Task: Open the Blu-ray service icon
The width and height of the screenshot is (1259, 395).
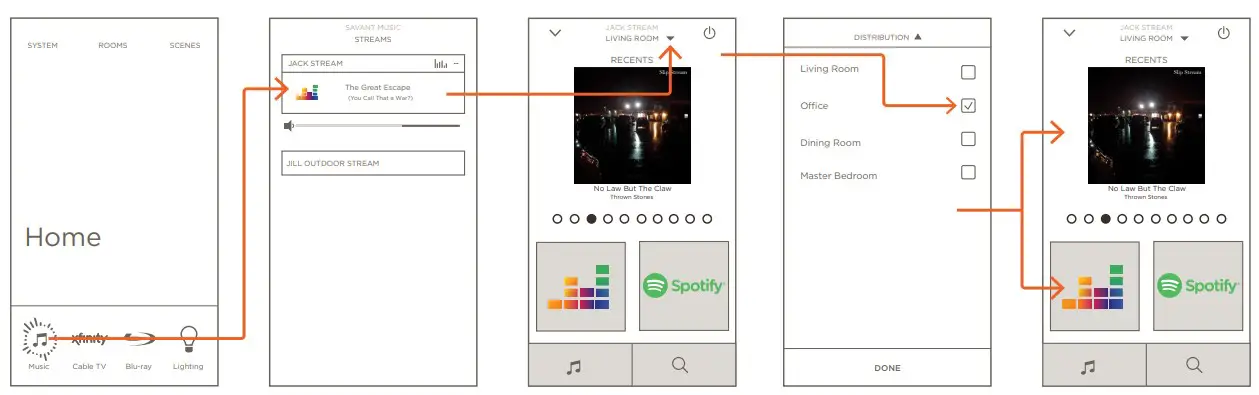Action: click(139, 339)
